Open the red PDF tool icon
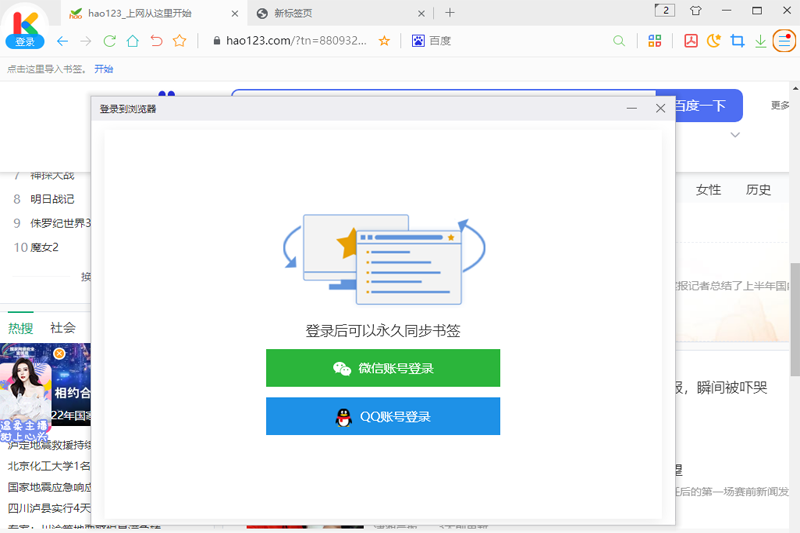 click(691, 41)
